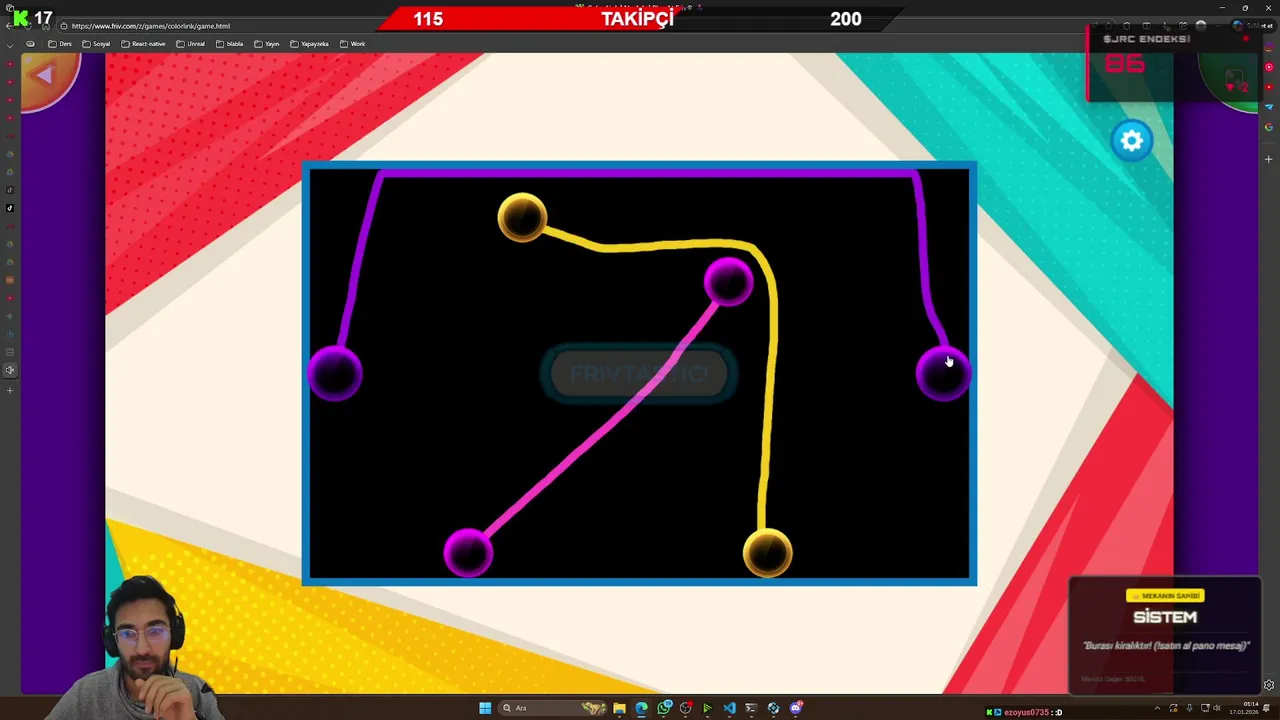
Task: Select the top yellow node
Action: coord(522,217)
